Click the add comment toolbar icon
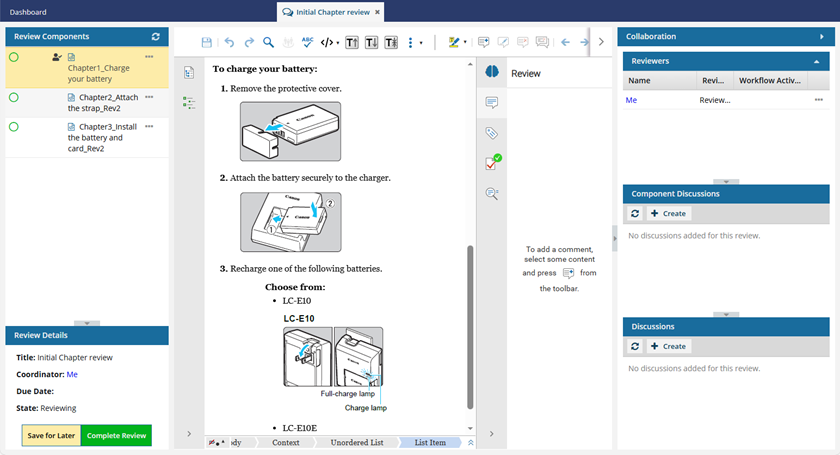The height and width of the screenshot is (455, 840). pyautogui.click(x=484, y=42)
